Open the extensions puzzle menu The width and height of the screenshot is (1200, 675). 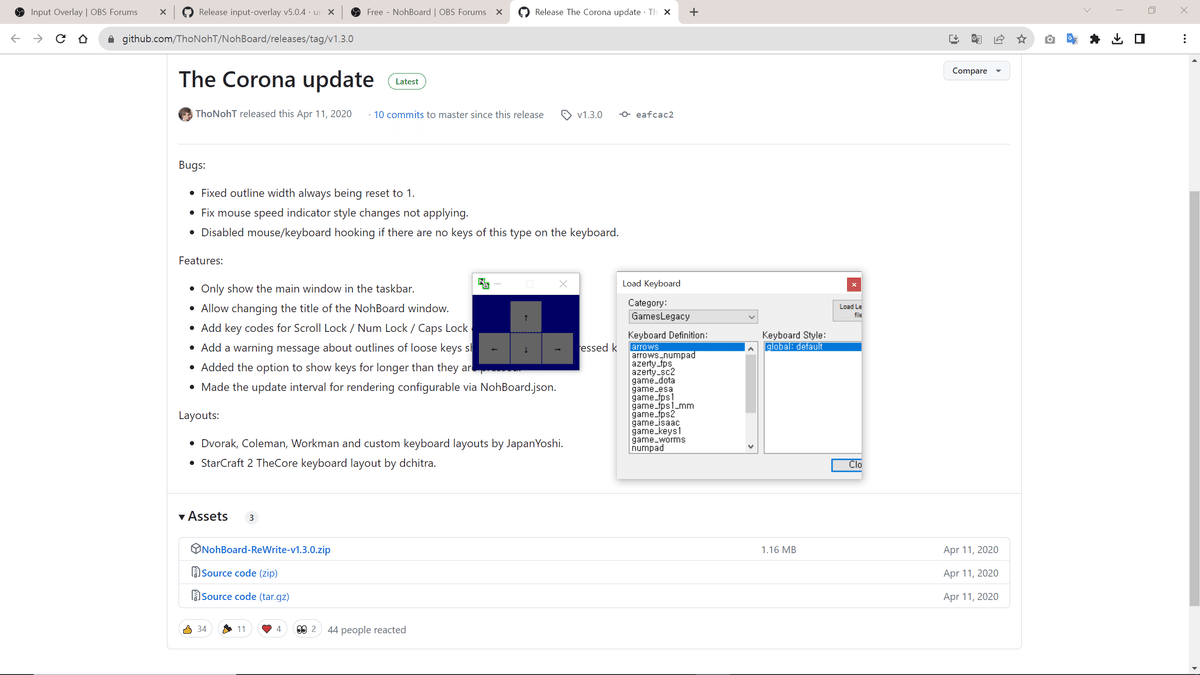pos(1095,39)
